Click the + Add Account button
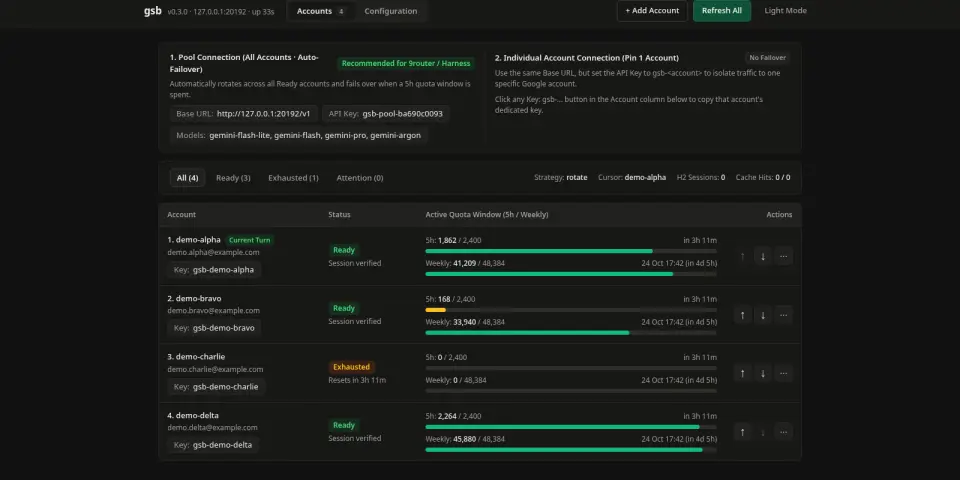 tap(652, 11)
